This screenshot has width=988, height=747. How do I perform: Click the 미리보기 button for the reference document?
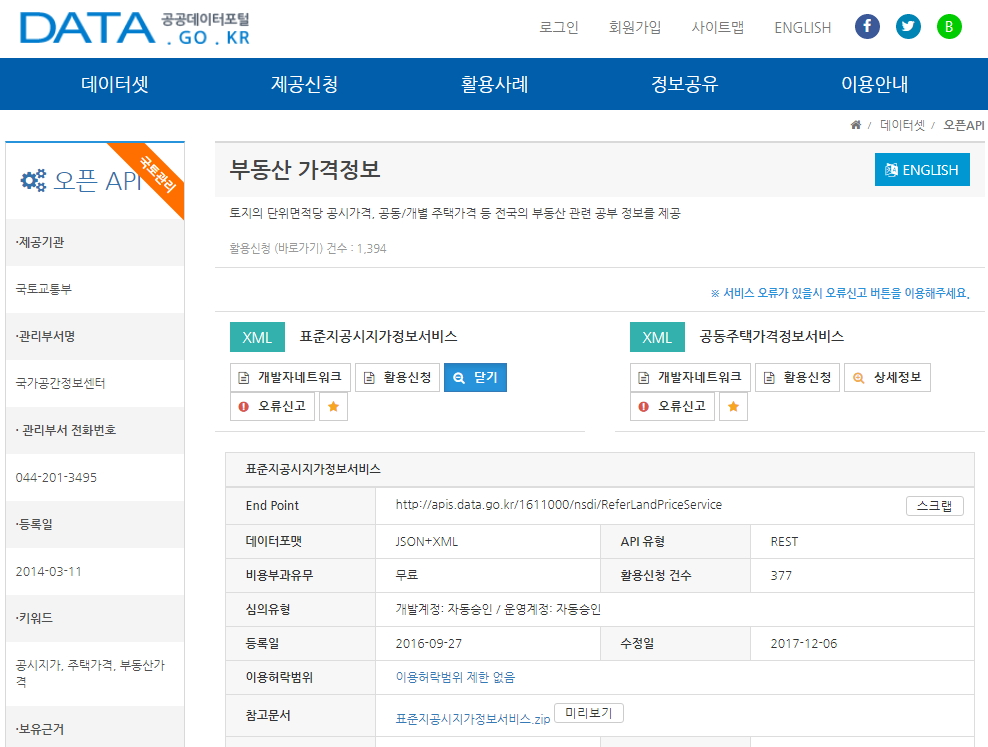[589, 713]
